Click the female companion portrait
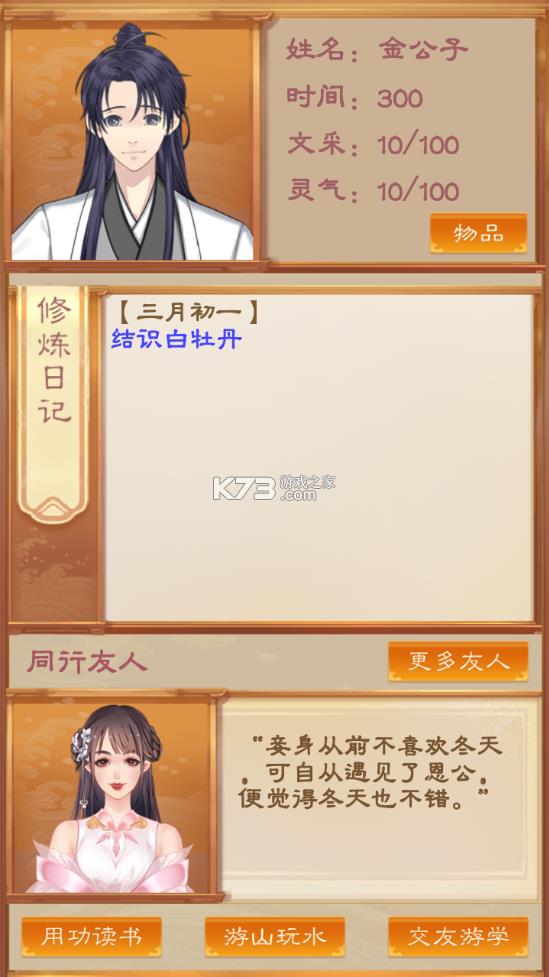This screenshot has width=549, height=977. pos(110,798)
